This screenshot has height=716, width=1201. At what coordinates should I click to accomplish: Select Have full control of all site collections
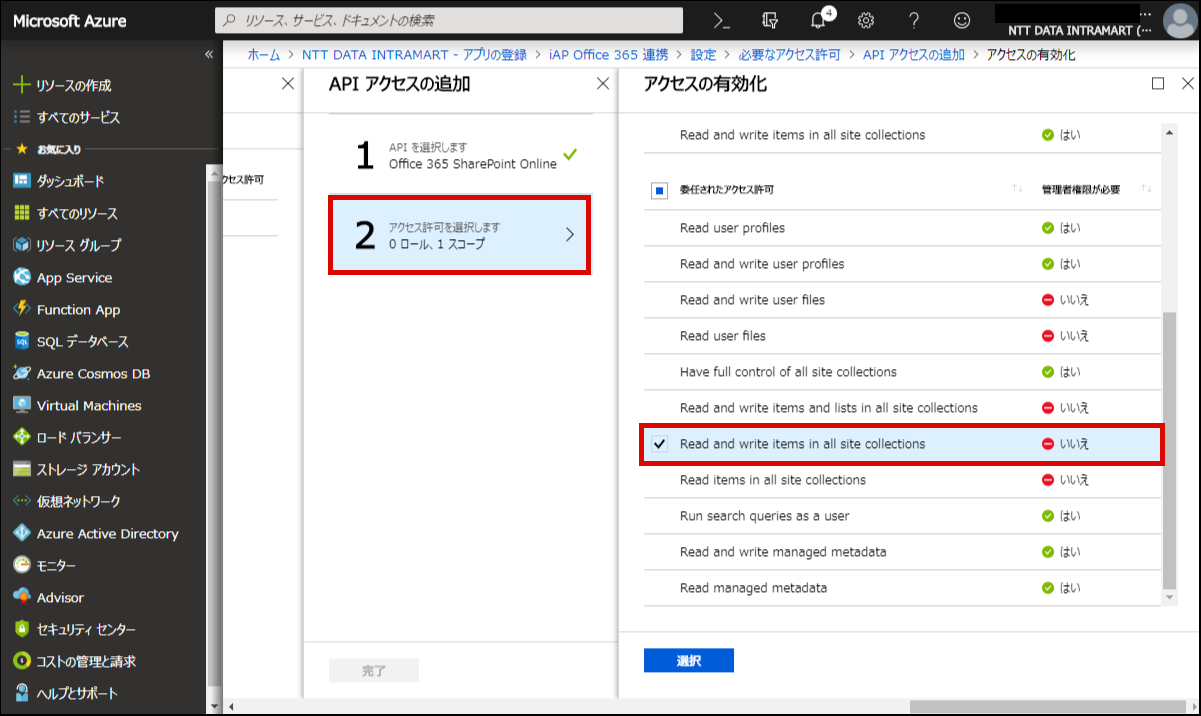pyautogui.click(x=901, y=372)
